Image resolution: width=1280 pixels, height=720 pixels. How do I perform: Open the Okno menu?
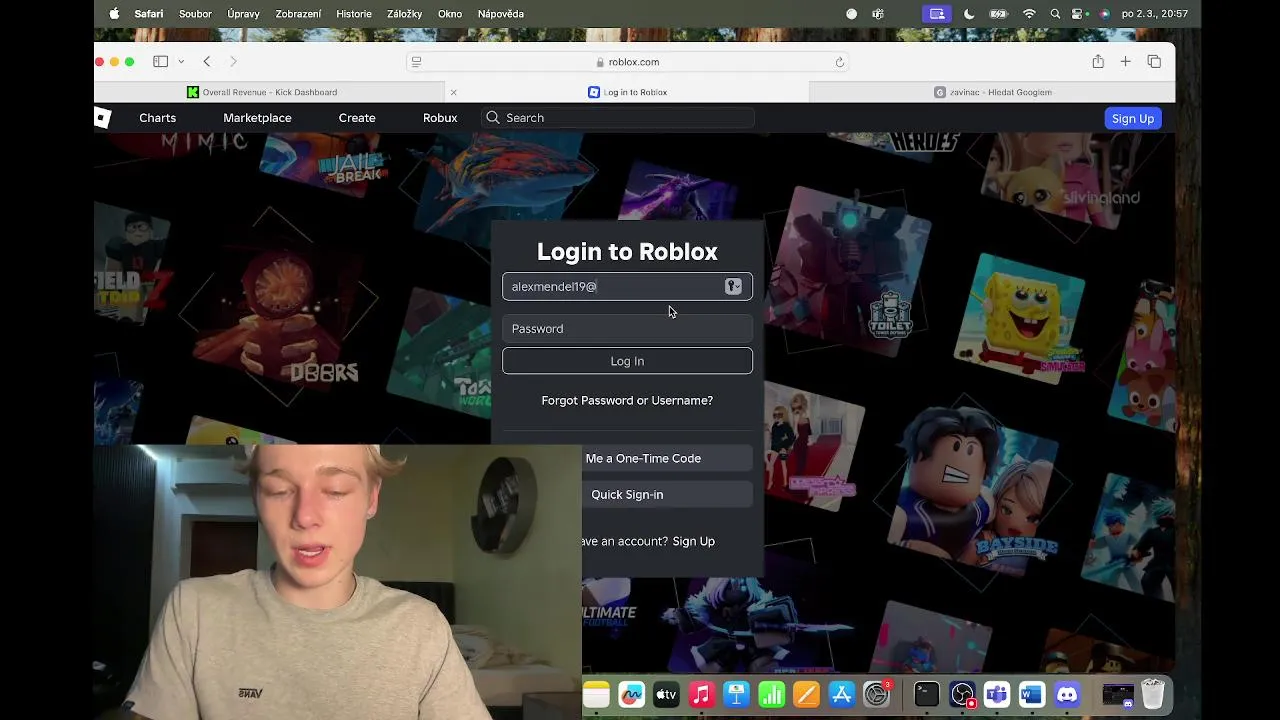(x=450, y=14)
